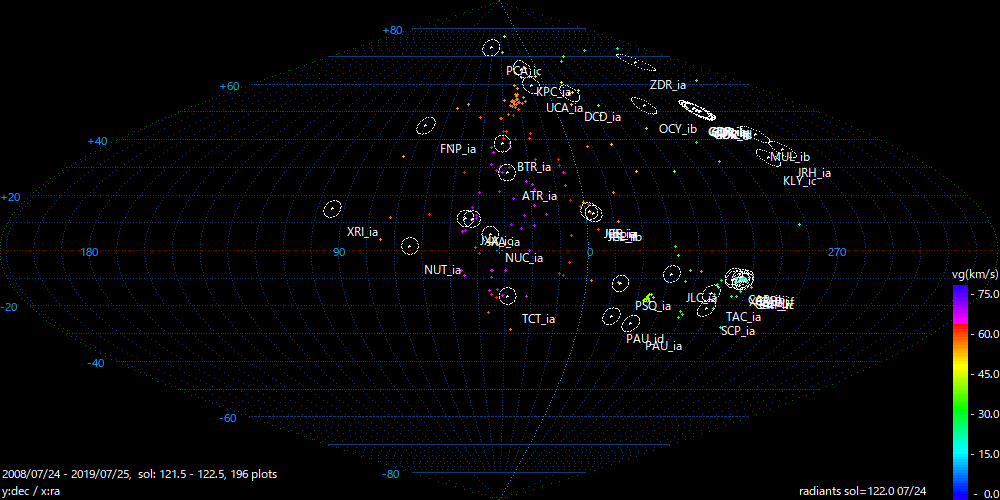Screen dimensions: 1000x500
Task: Click the radiant circle above NUT_ia label
Action: 410,245
